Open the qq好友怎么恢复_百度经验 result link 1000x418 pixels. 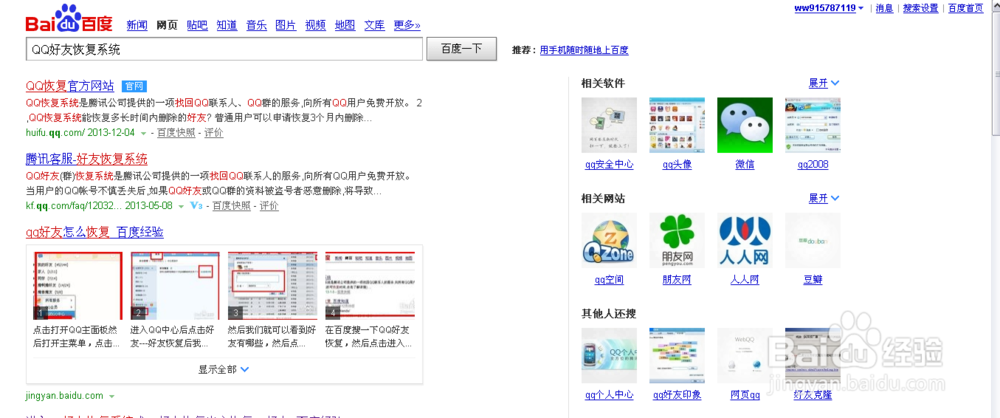click(94, 232)
